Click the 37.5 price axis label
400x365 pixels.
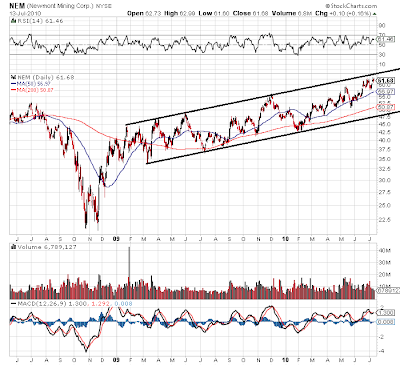coord(384,149)
